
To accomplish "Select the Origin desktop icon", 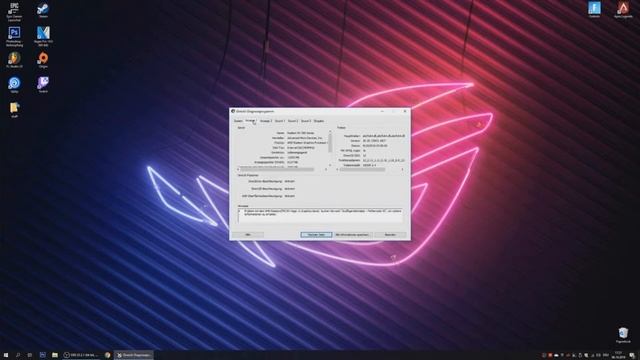I will 43,60.
